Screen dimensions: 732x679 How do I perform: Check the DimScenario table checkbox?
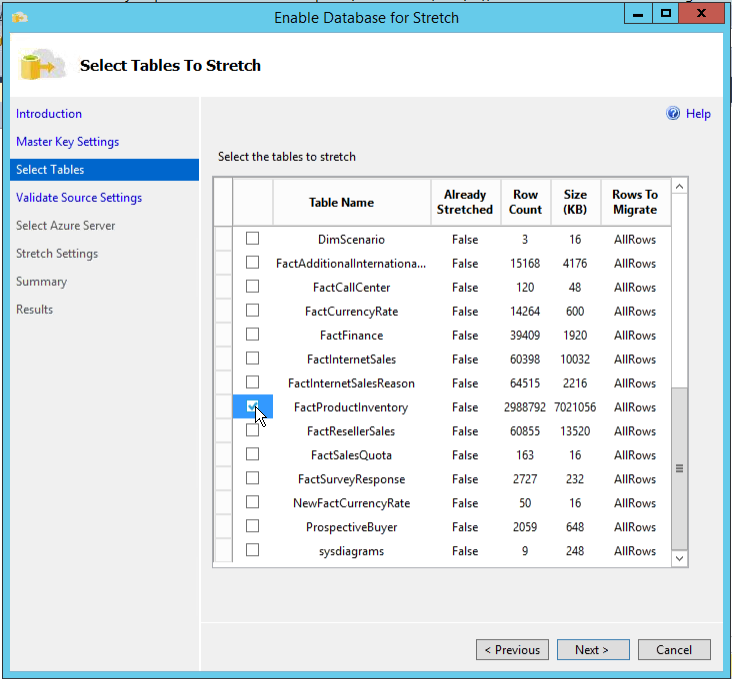[253, 239]
